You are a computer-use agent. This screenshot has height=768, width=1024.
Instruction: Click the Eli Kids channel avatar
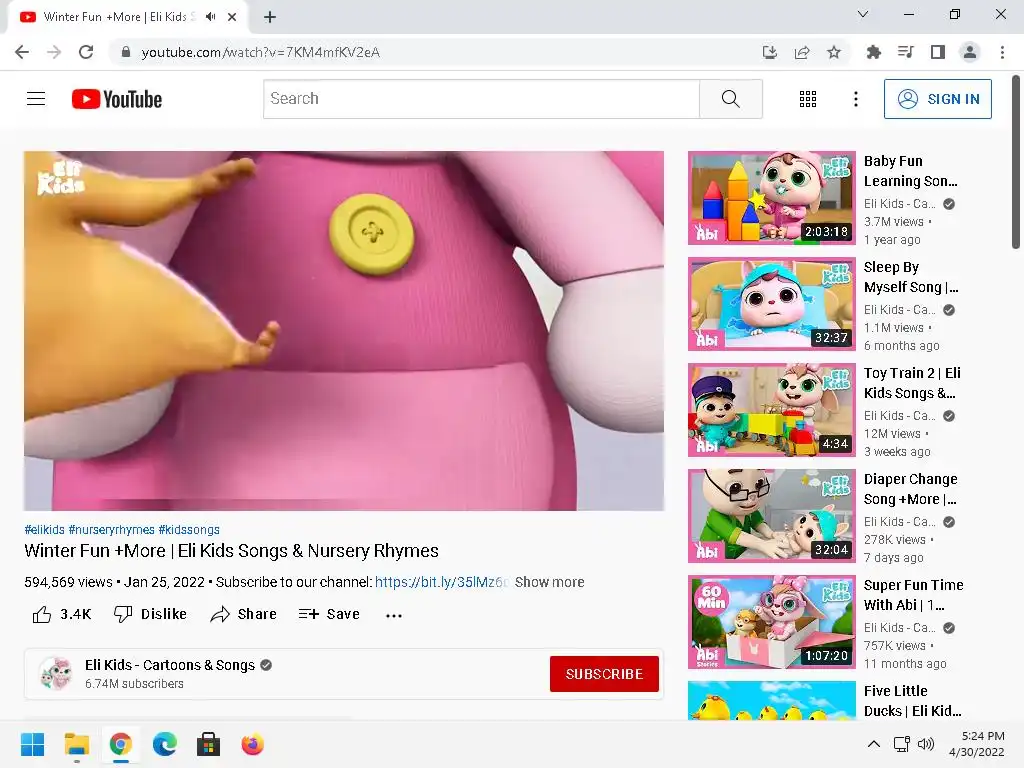56,674
